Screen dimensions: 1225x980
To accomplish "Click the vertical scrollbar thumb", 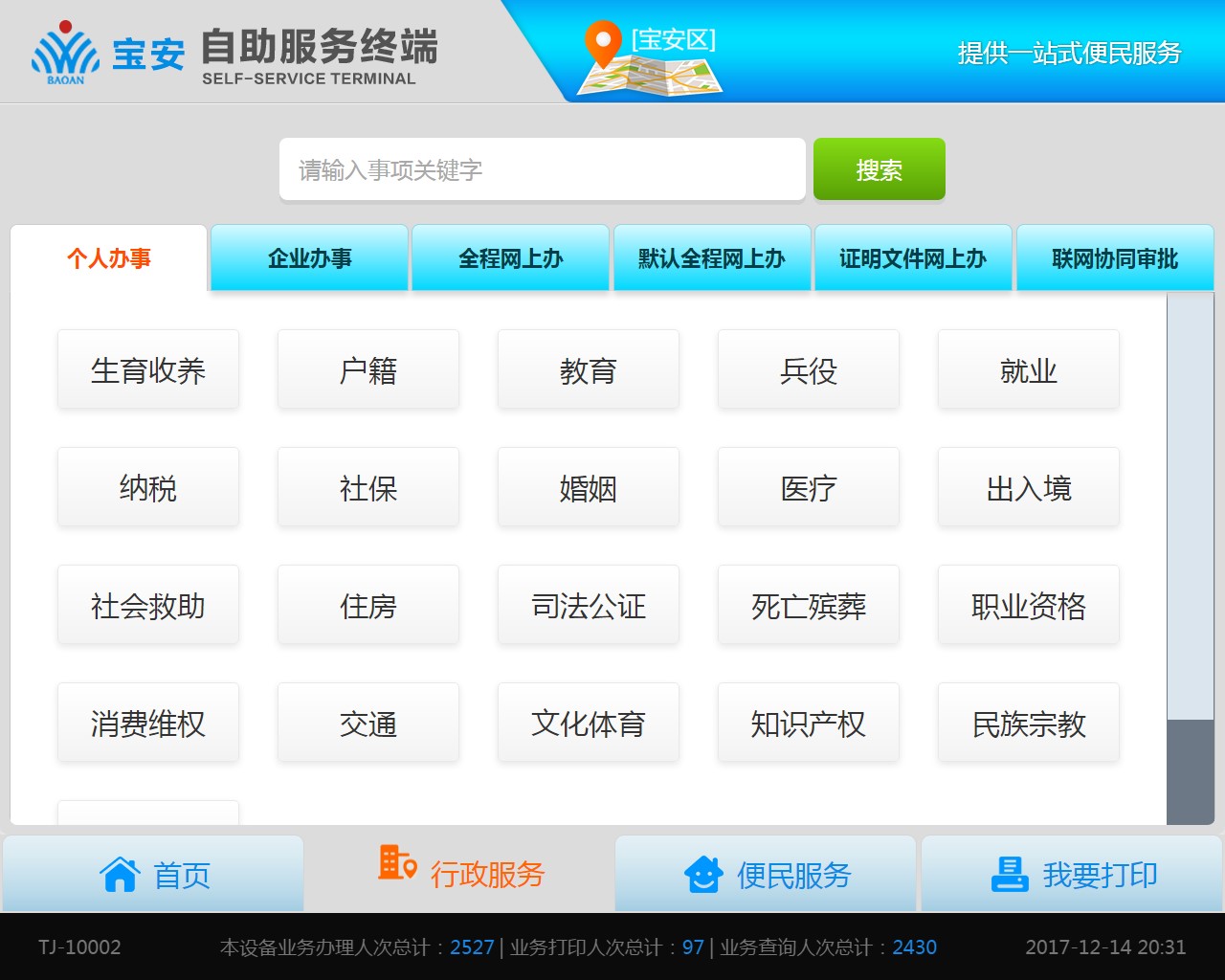I will pos(1191,770).
